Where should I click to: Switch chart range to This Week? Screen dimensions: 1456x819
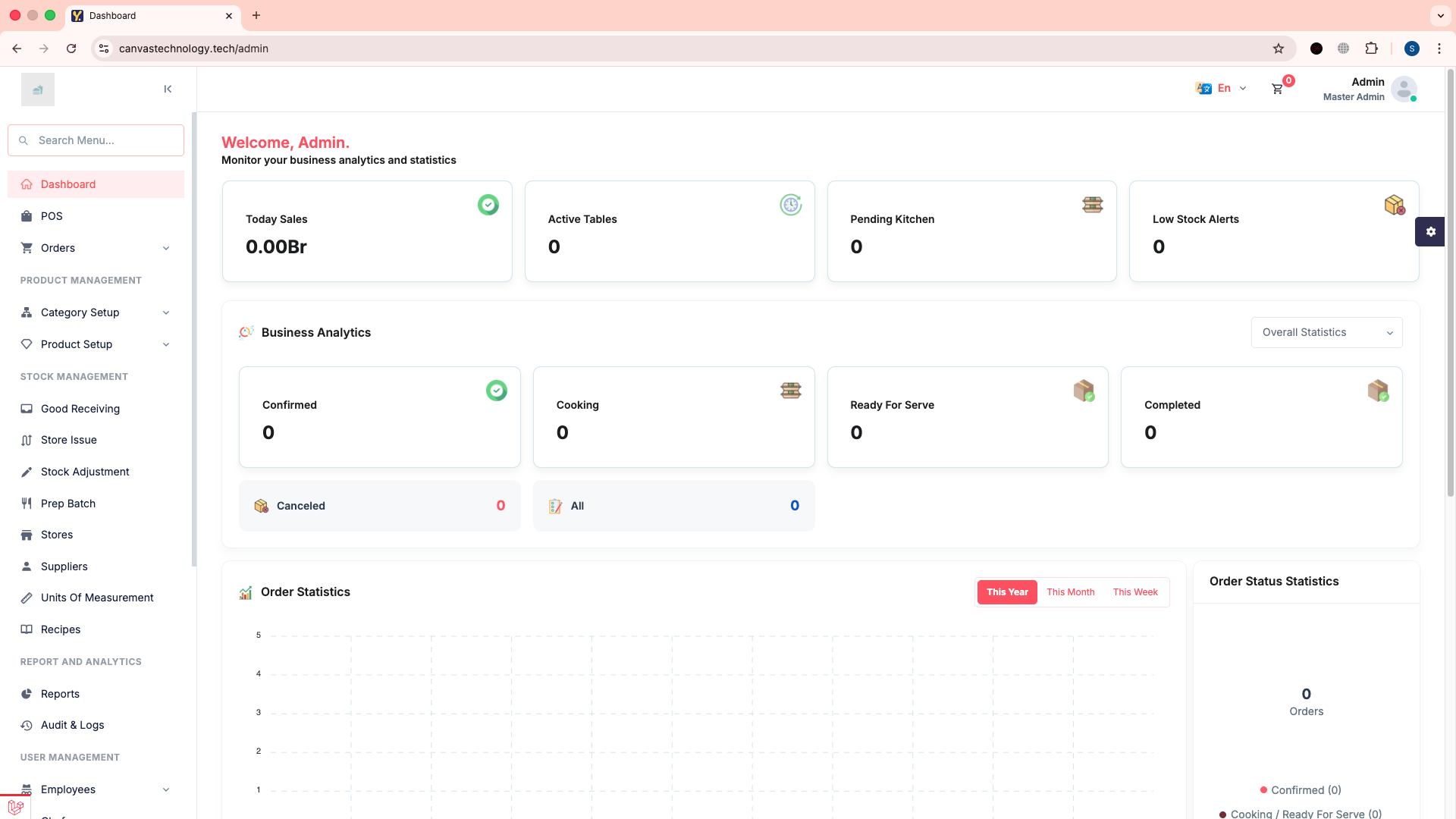coord(1135,592)
